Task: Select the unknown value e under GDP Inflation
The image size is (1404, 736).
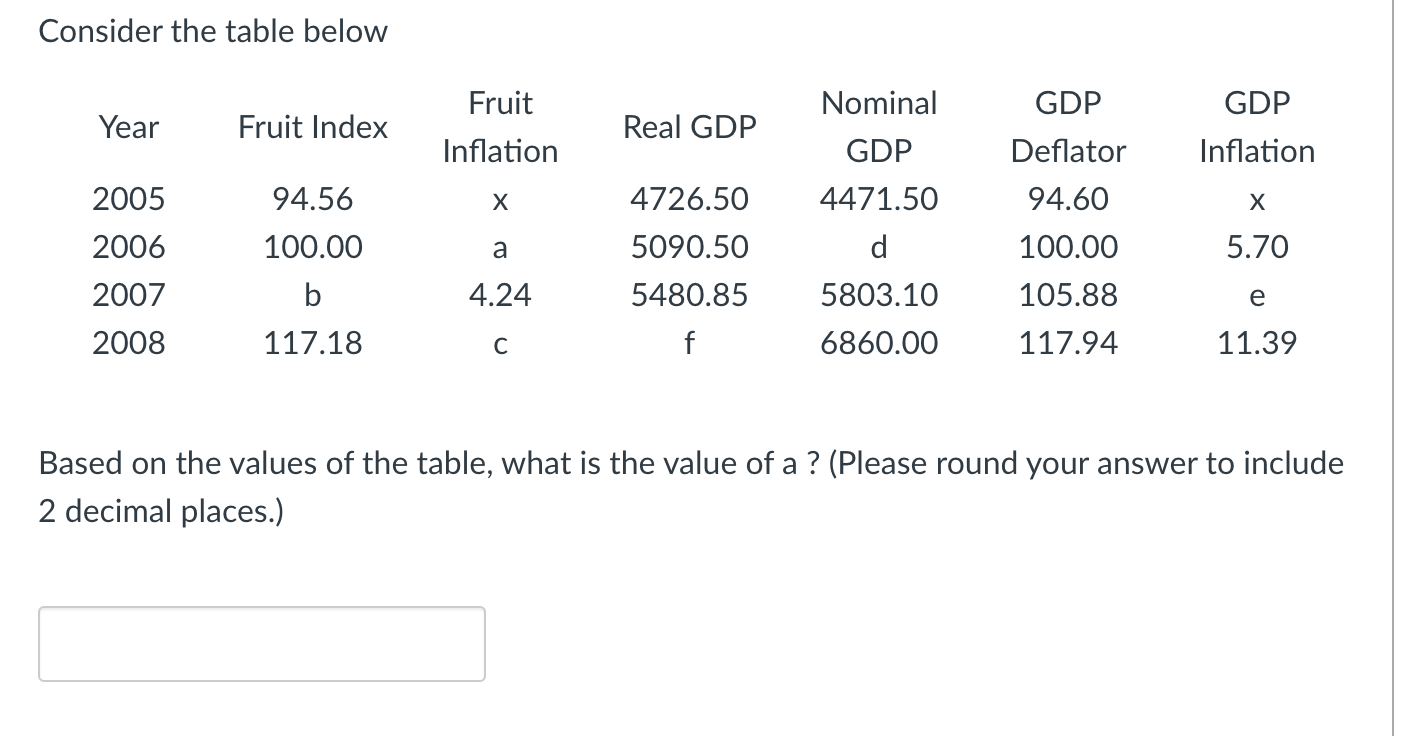Action: pos(1256,295)
